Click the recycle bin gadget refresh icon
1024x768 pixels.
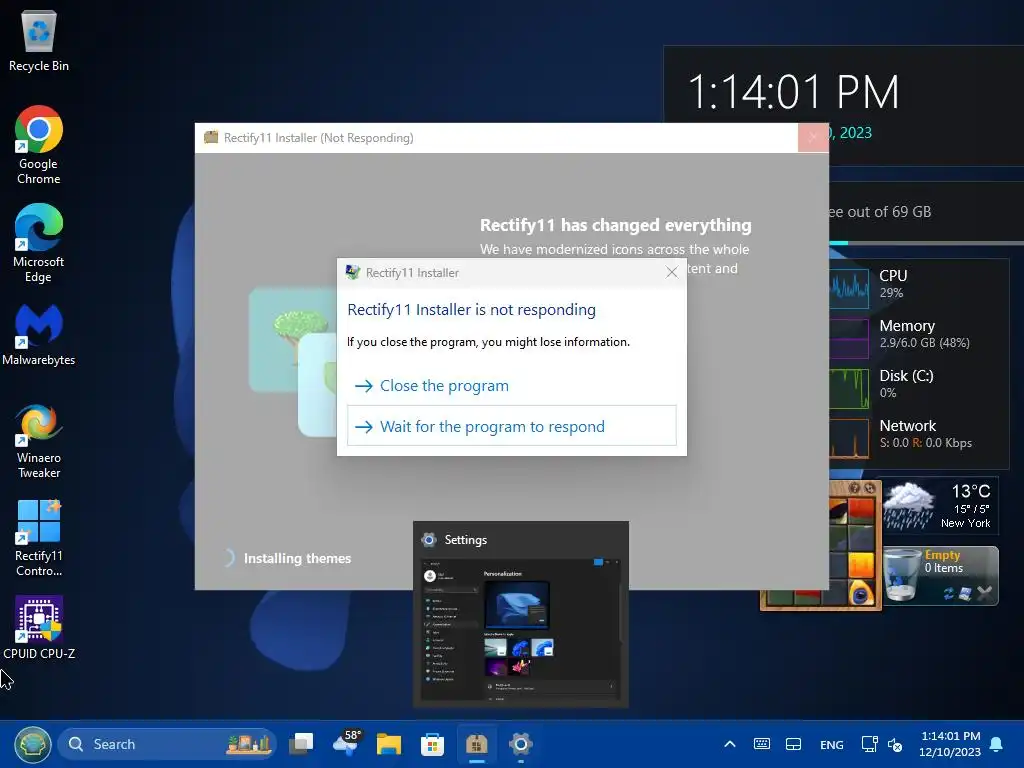point(948,593)
